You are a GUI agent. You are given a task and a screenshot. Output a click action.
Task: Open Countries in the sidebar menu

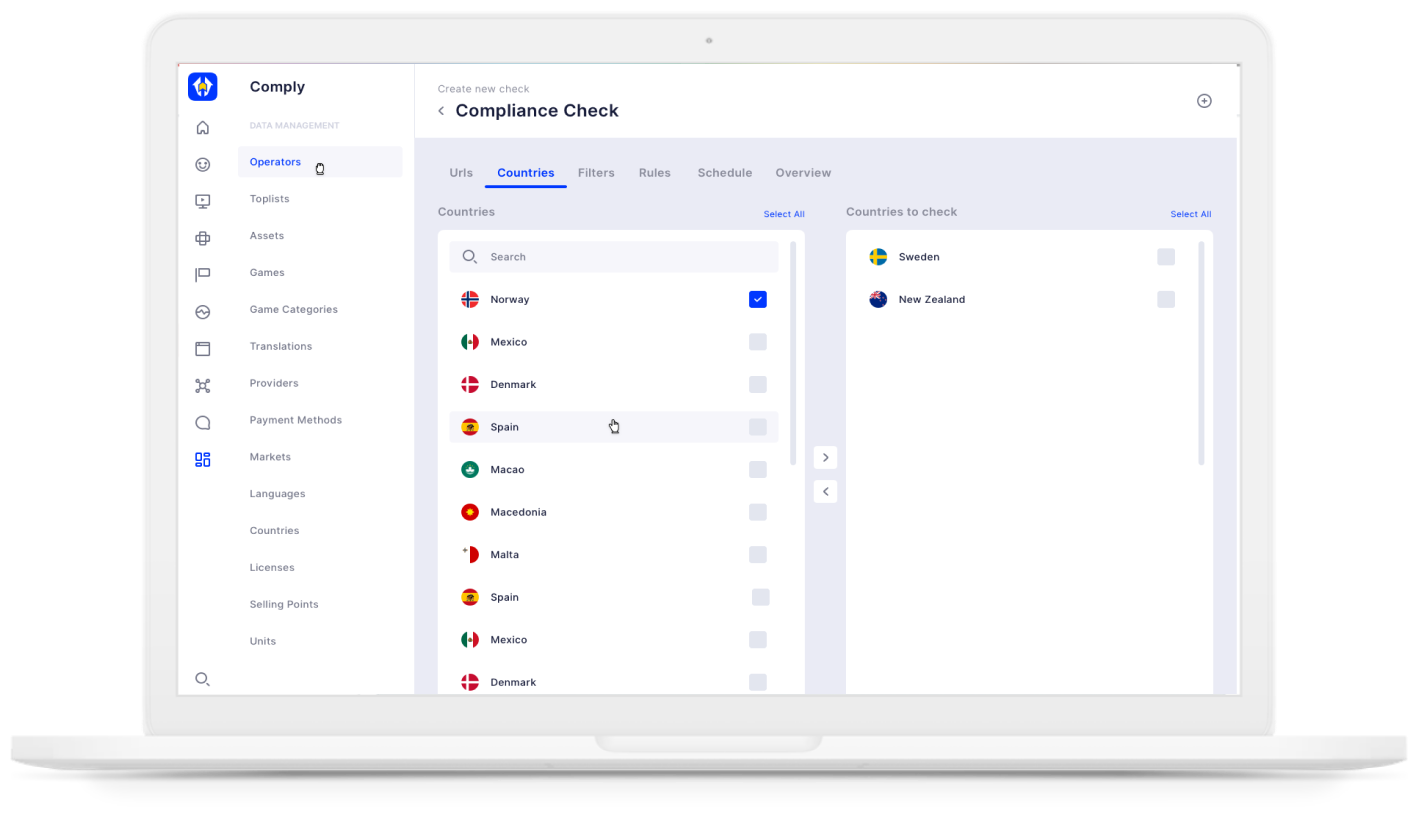(x=274, y=531)
